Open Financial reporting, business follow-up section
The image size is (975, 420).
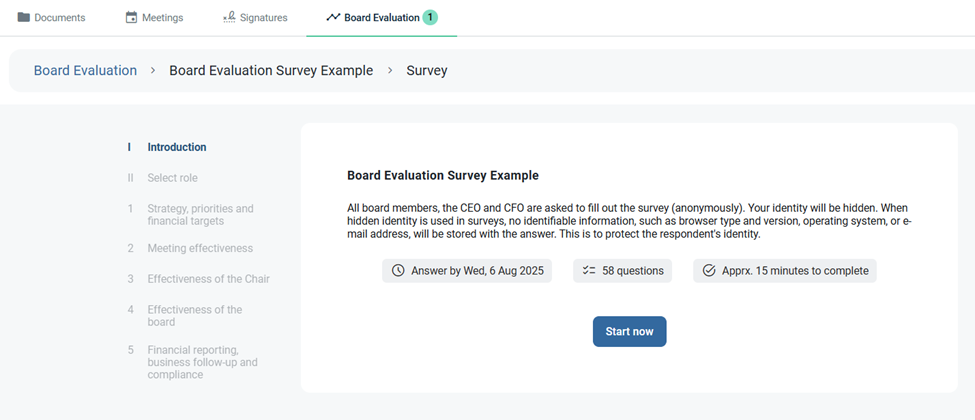pos(202,362)
